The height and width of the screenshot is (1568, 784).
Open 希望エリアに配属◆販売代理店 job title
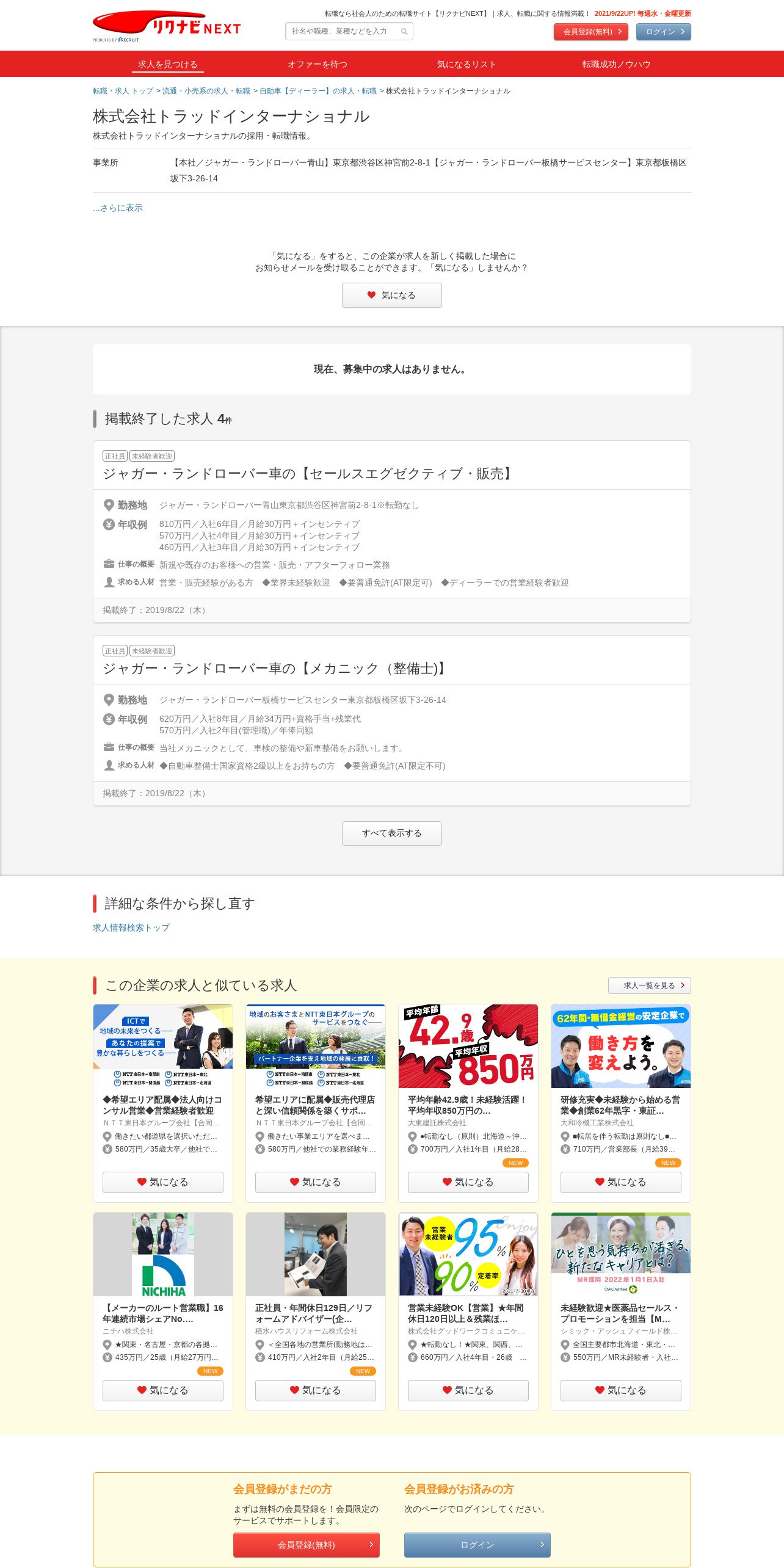coord(315,1105)
